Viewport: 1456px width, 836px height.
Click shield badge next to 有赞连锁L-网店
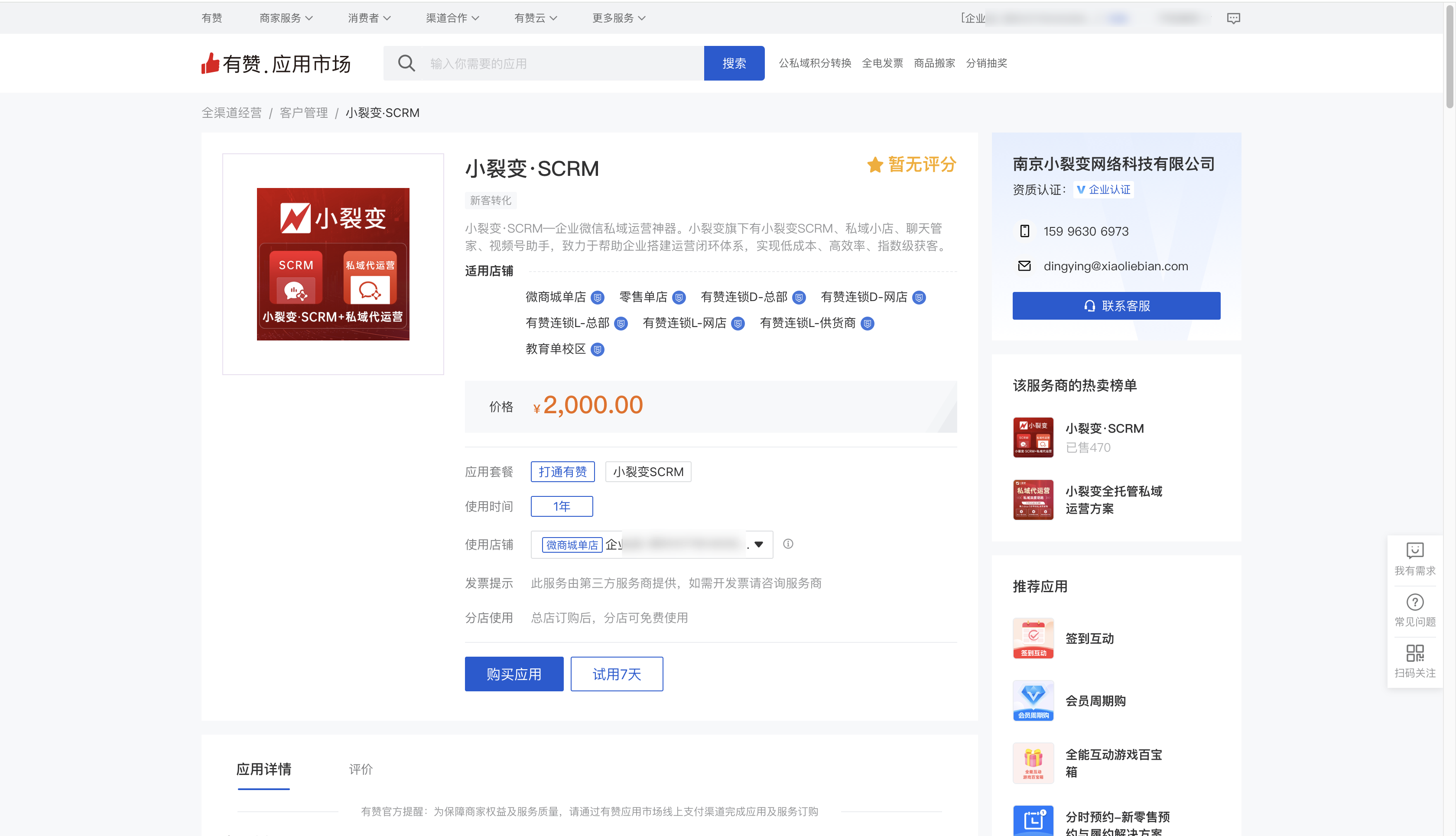pyautogui.click(x=738, y=324)
